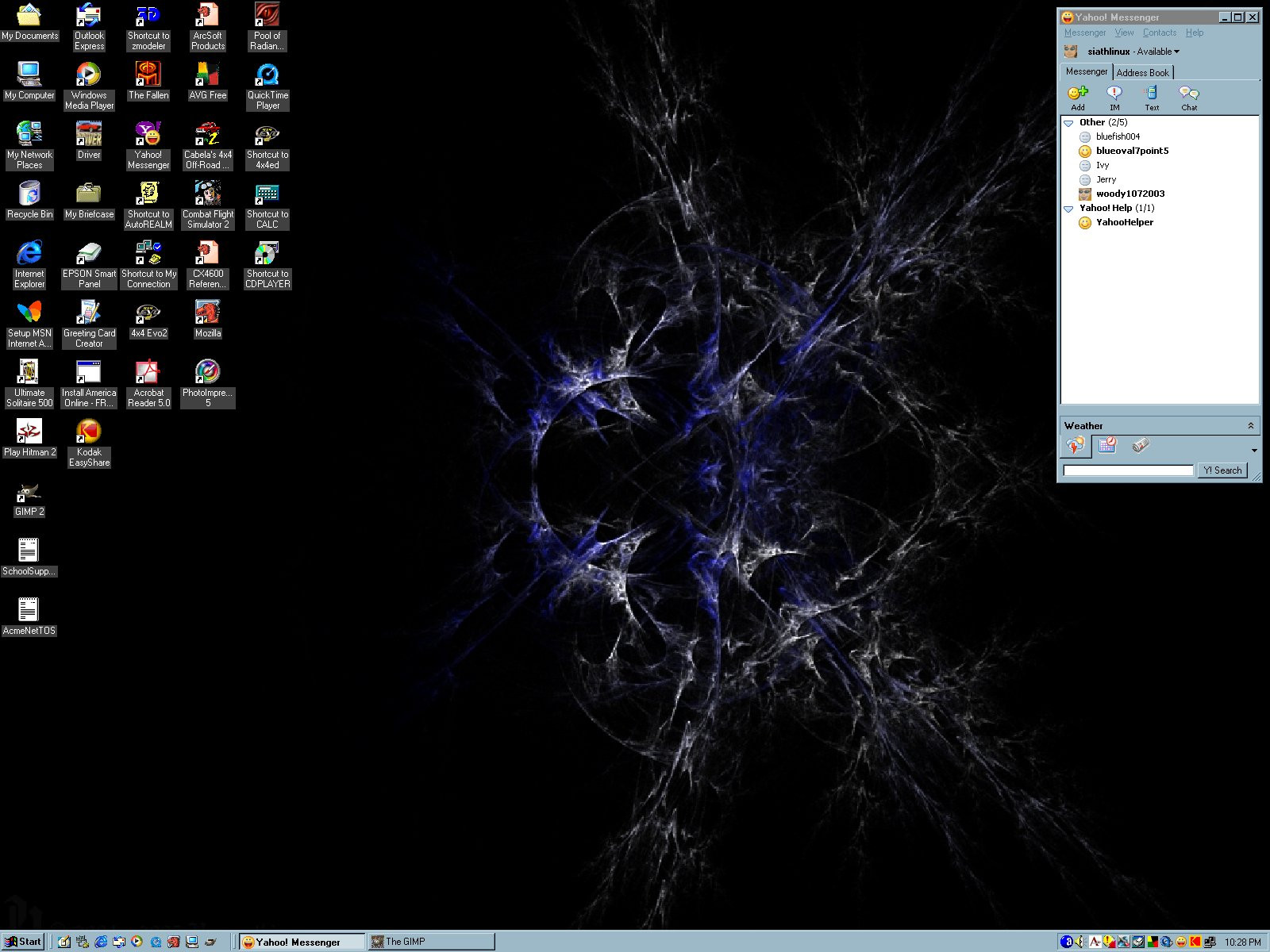Launch Windows Media Player from Quick Launch
Viewport: 1270px width, 952px height.
click(137, 942)
